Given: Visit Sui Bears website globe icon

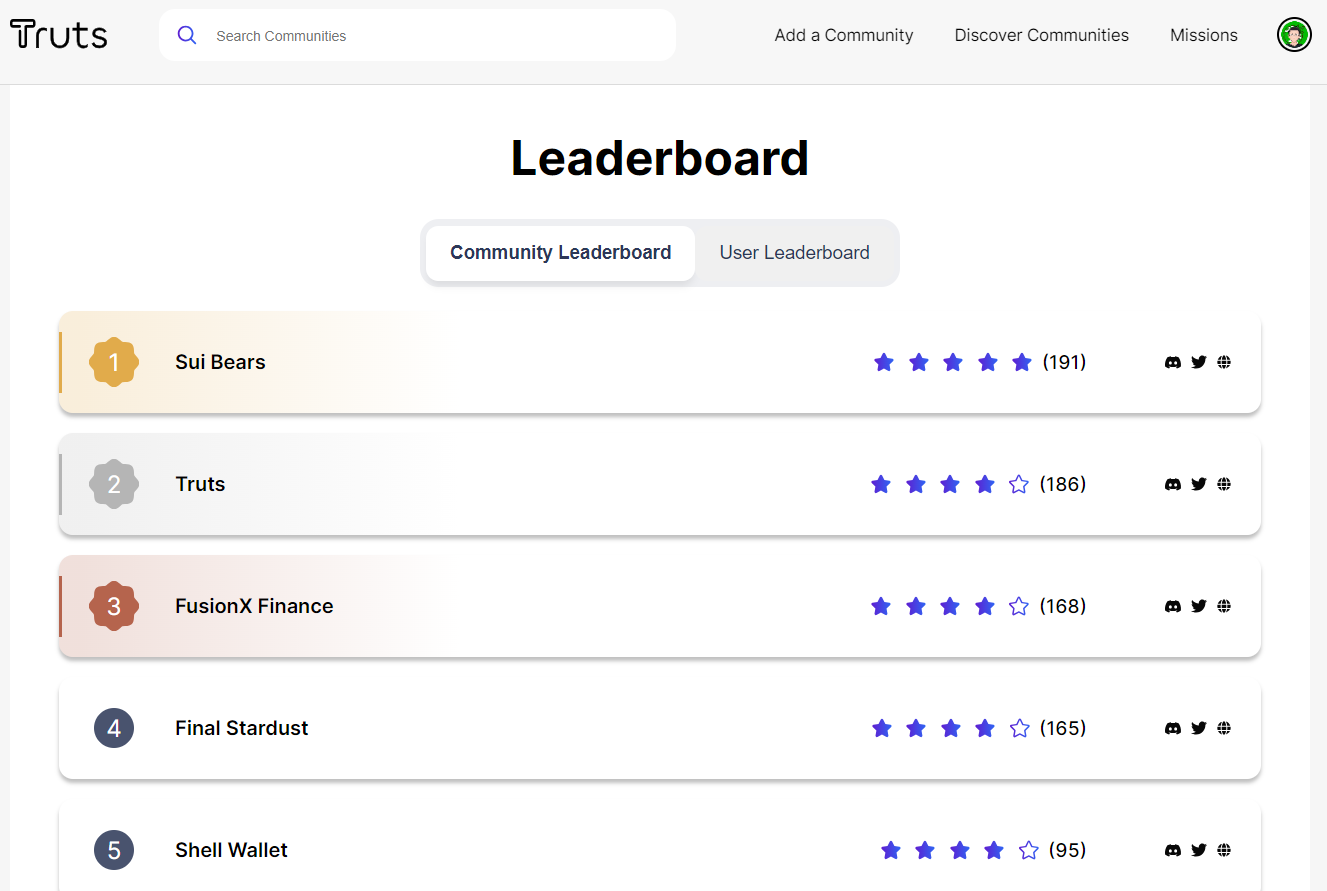Looking at the screenshot, I should pos(1224,362).
